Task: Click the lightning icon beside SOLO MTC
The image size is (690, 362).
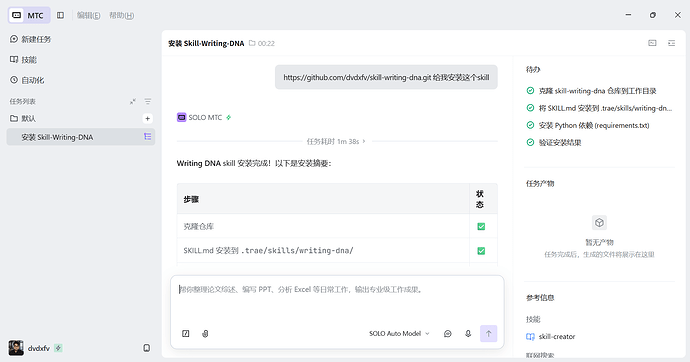Action: click(x=228, y=117)
